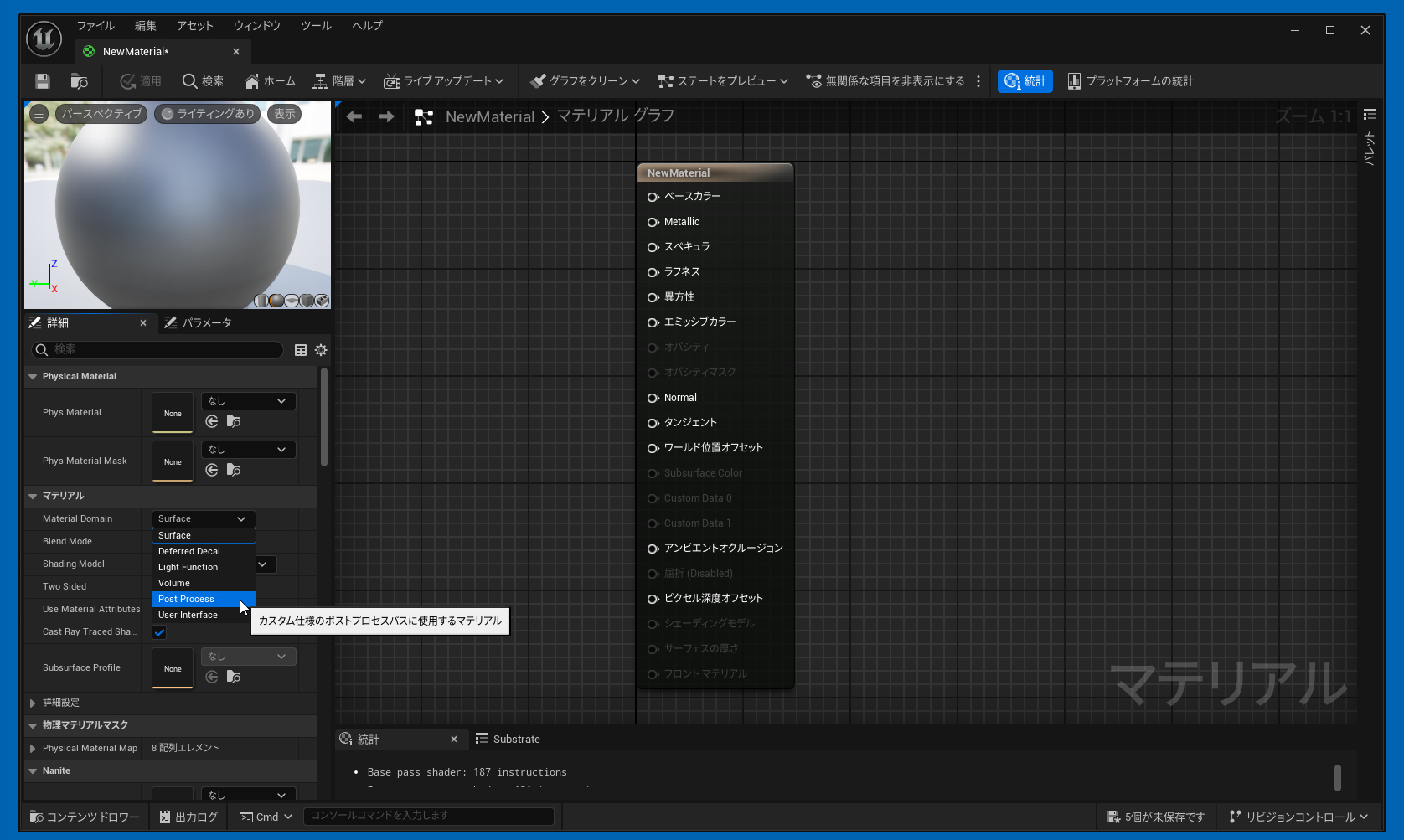Toggle Hide unrelated items option
Image resolution: width=1404 pixels, height=840 pixels.
(885, 81)
